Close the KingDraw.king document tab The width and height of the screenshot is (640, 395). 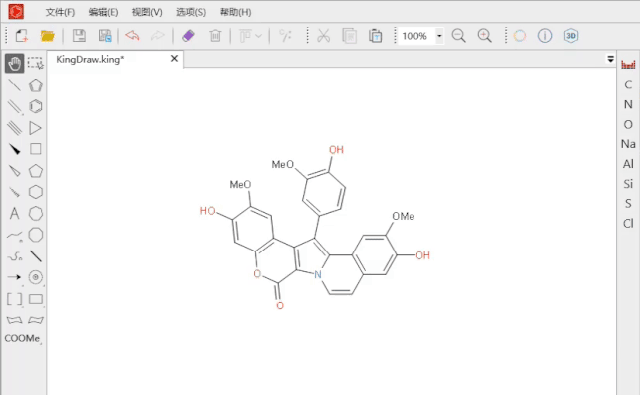[x=174, y=59]
